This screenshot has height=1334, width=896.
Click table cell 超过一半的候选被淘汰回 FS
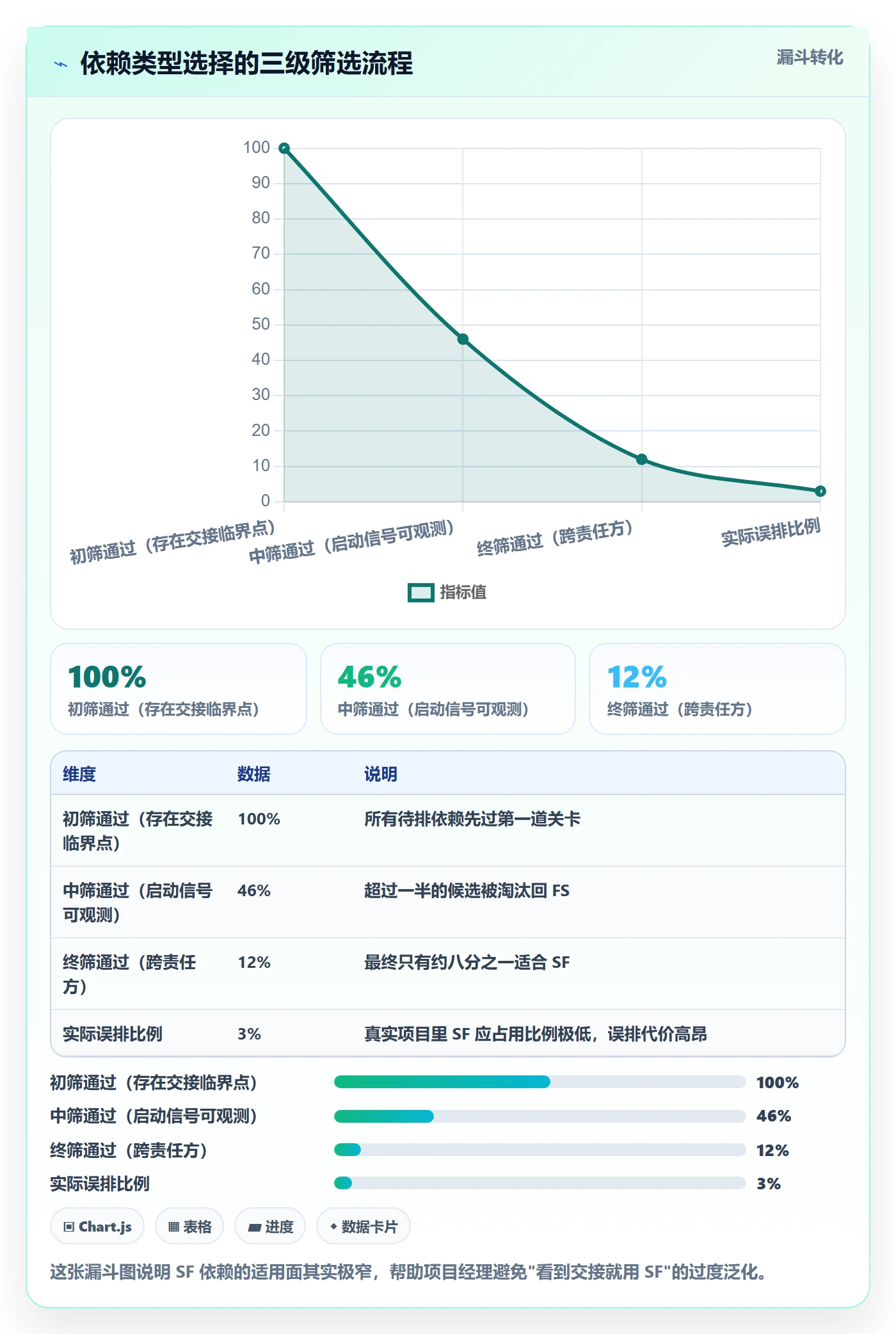point(467,890)
